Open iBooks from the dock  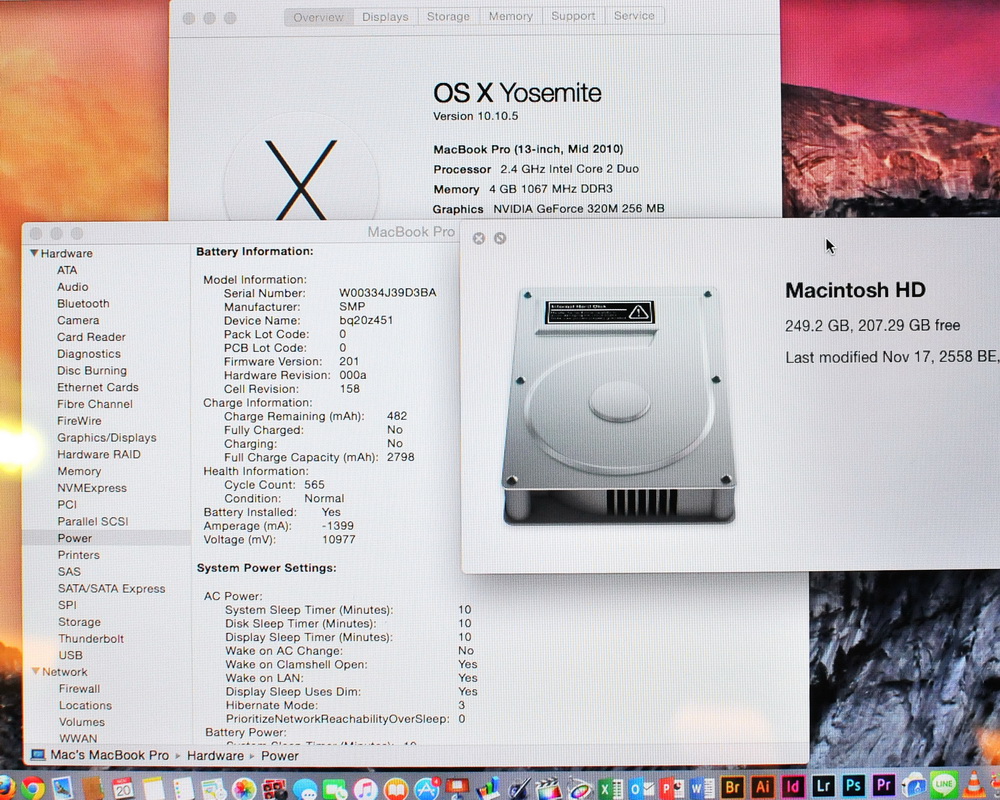[395, 789]
